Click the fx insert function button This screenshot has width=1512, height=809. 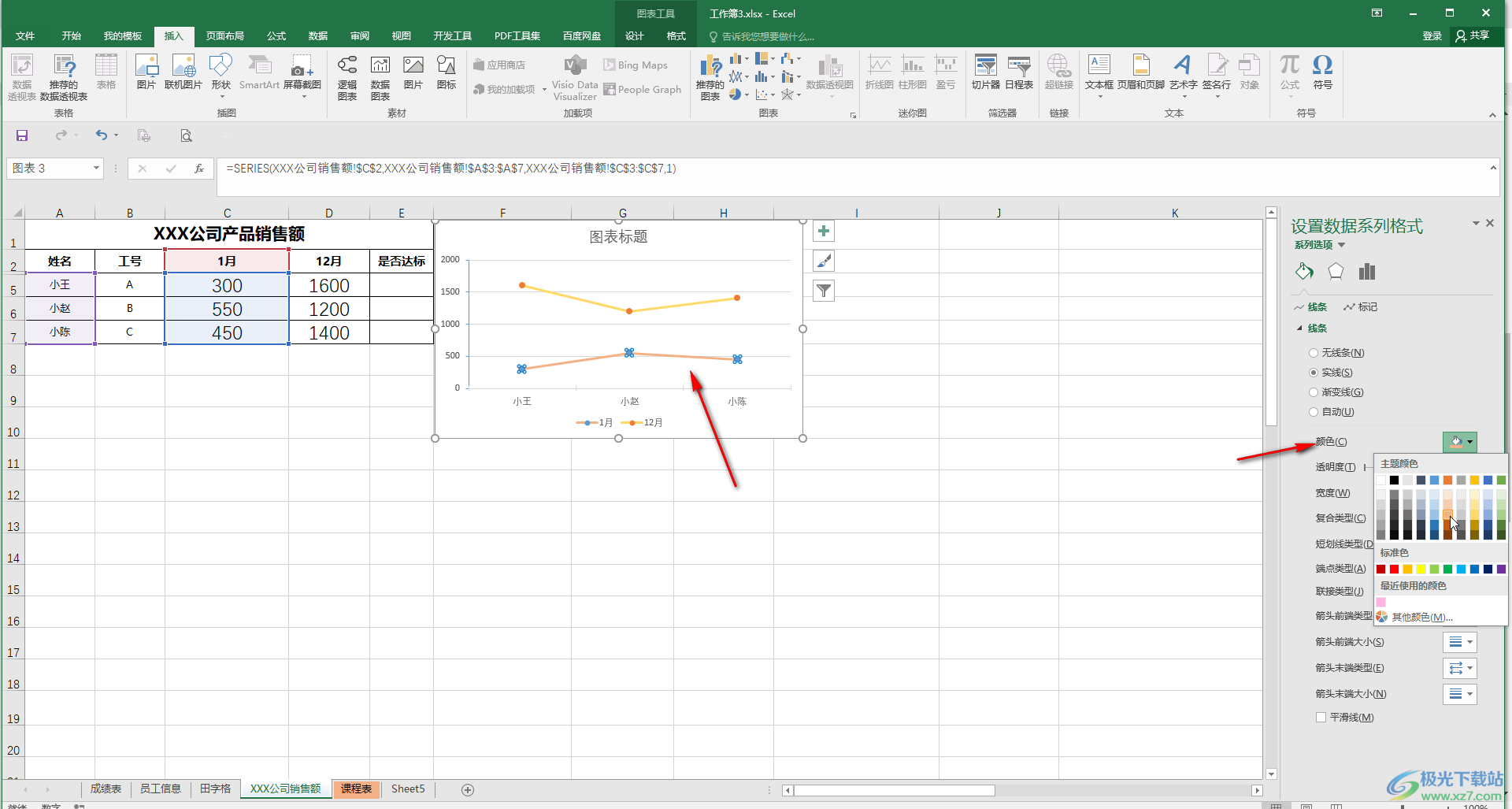coord(199,169)
